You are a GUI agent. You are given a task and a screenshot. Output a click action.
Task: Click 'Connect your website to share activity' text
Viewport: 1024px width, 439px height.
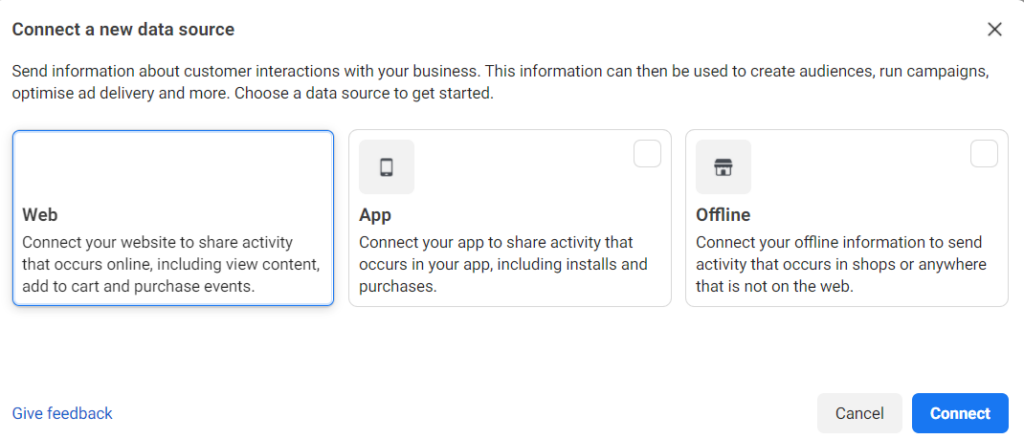coord(158,243)
